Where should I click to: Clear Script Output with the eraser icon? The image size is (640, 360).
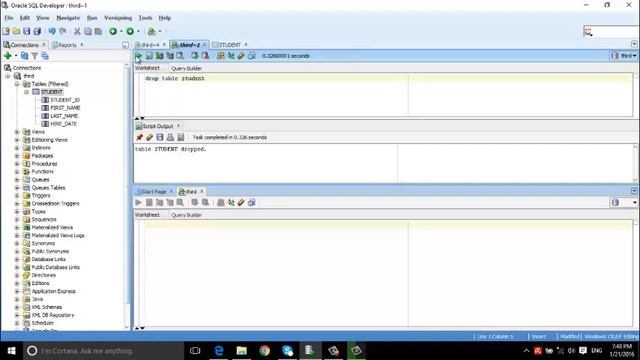pos(149,138)
